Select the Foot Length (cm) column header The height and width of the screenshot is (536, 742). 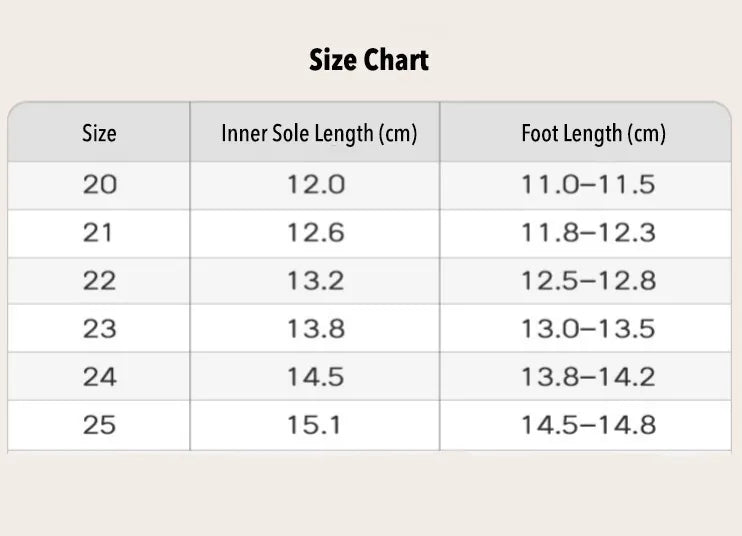[x=593, y=133]
